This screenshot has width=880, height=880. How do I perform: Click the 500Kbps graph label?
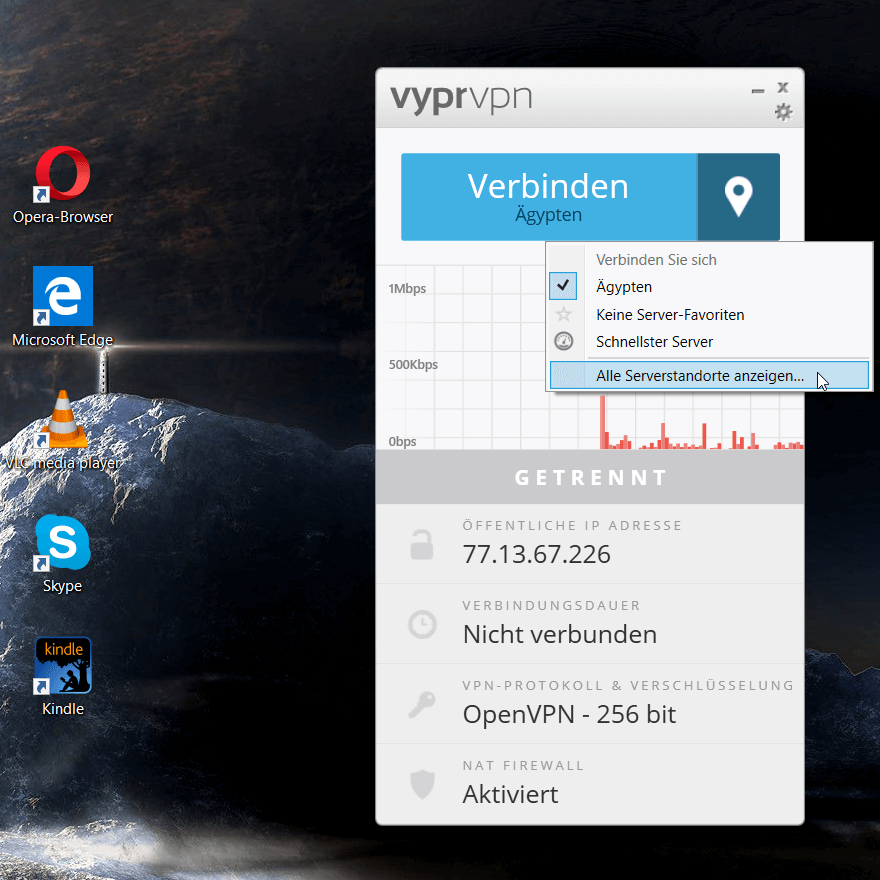413,365
